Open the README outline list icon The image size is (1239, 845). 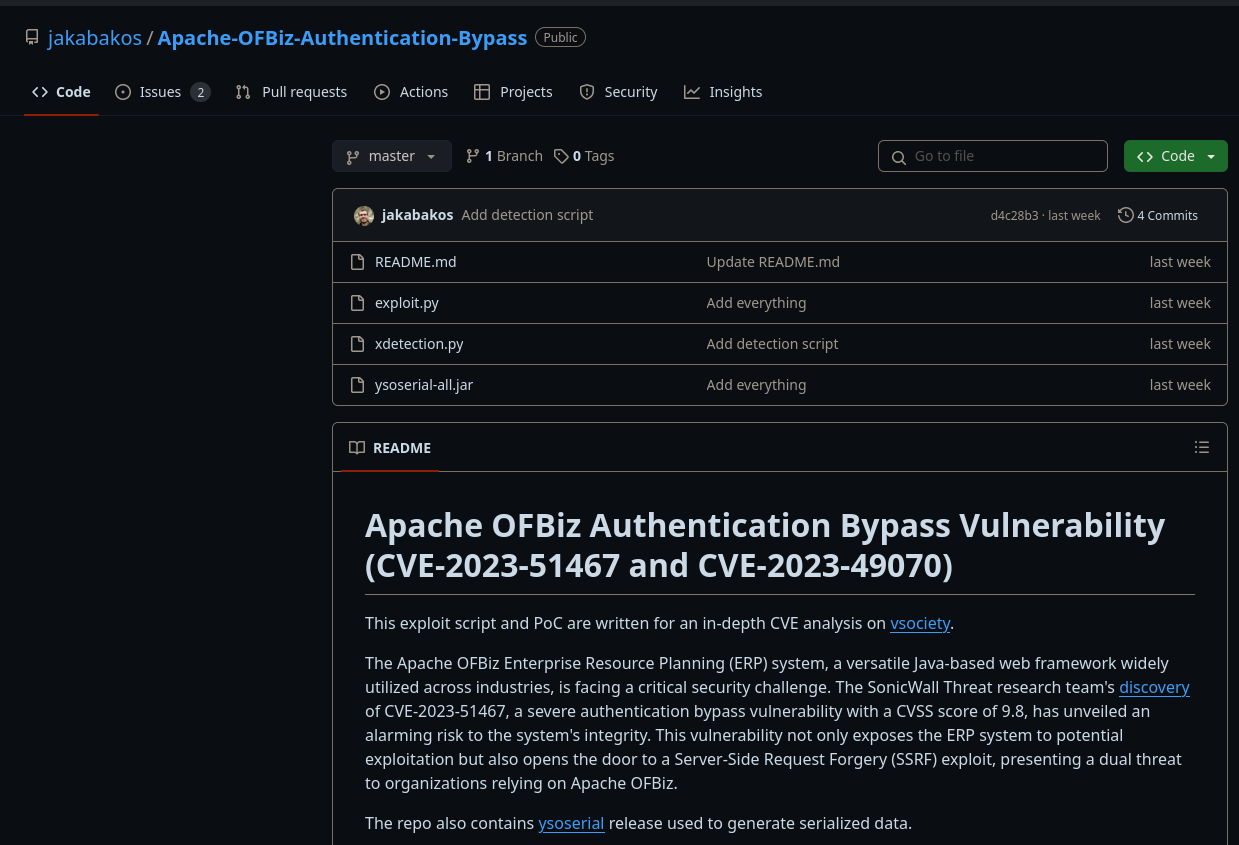point(1202,447)
